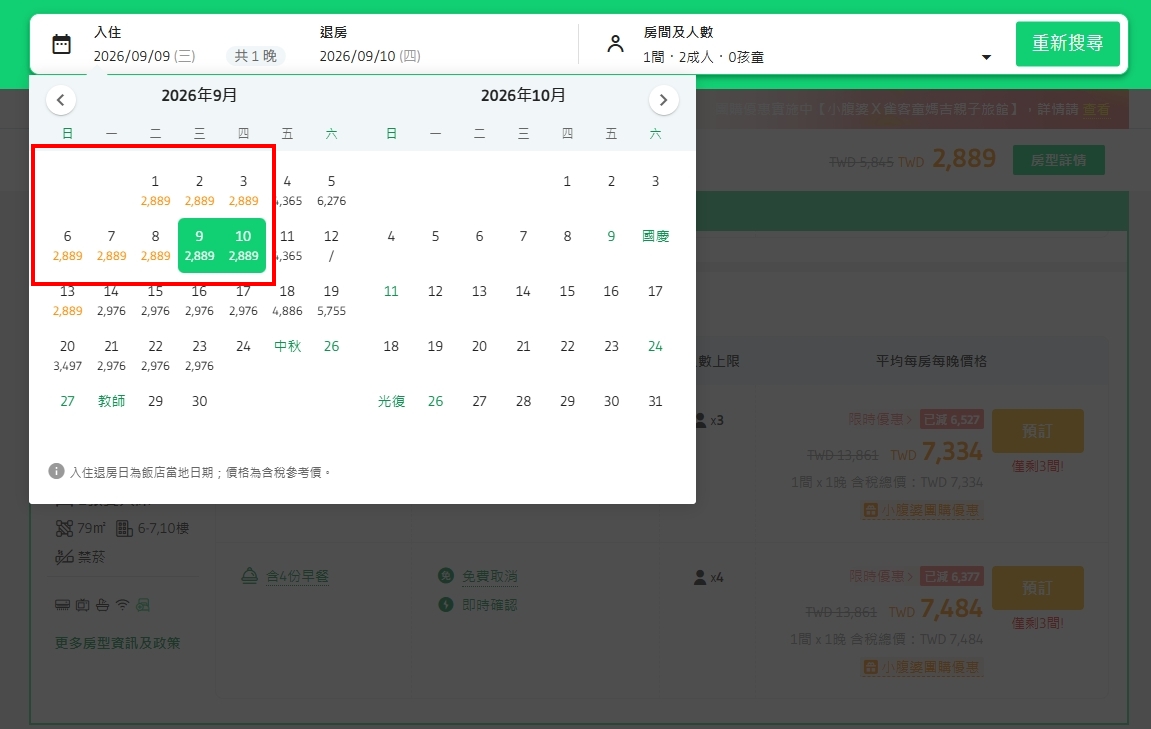This screenshot has height=729, width=1151.
Task: Select highlighted September 10 date
Action: 243,245
